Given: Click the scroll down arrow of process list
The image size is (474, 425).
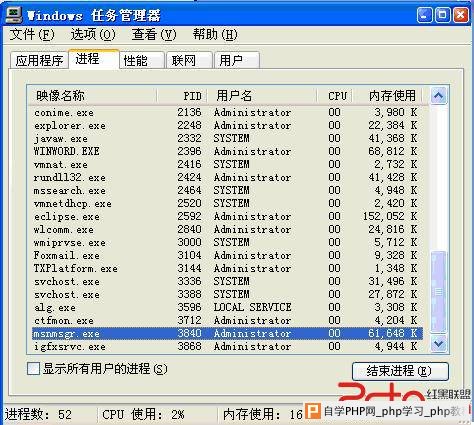Looking at the screenshot, I should point(438,343).
